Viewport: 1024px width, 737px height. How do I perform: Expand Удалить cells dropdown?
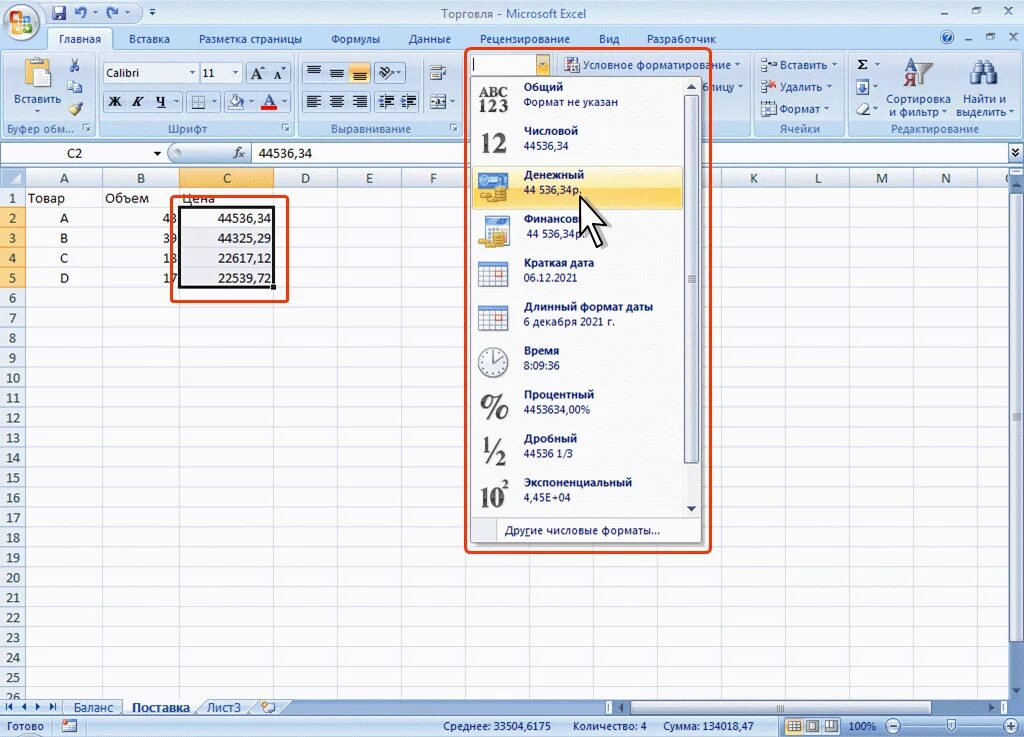tap(829, 87)
